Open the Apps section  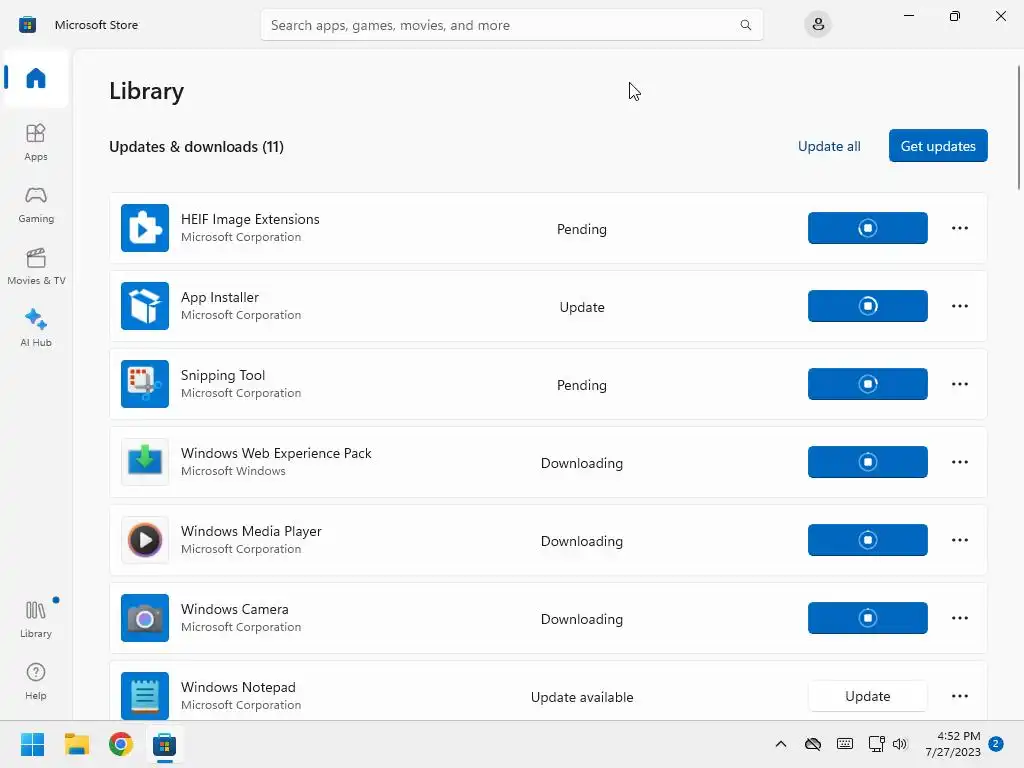pos(36,142)
